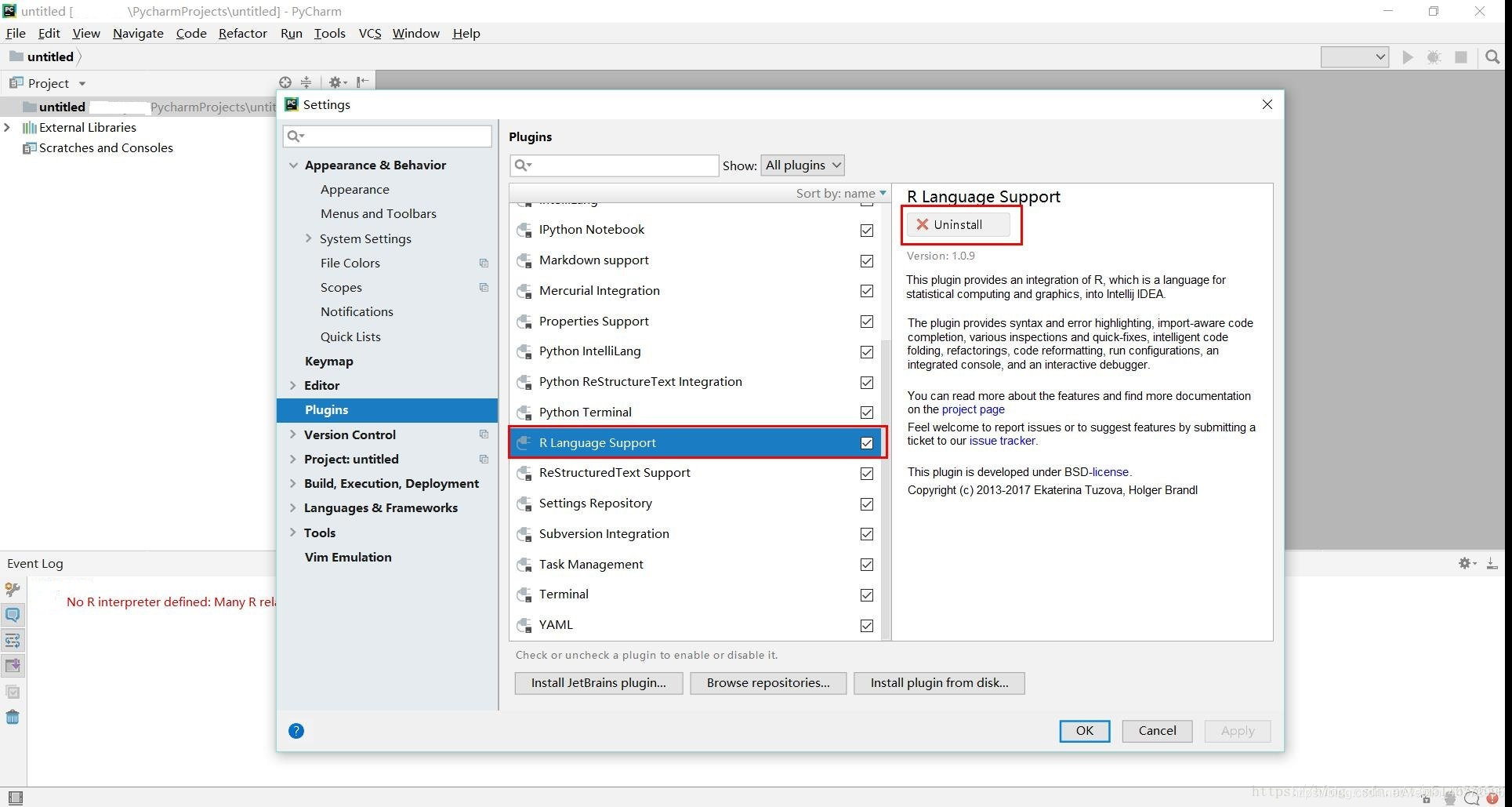Expand Editor settings node
The height and width of the screenshot is (807, 1512).
(293, 386)
